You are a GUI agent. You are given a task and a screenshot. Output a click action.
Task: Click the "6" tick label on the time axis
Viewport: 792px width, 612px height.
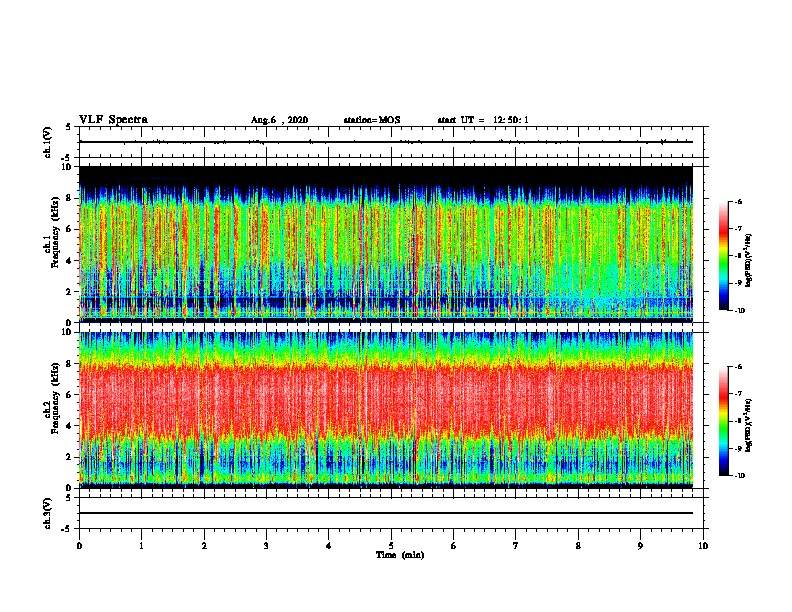[x=454, y=546]
